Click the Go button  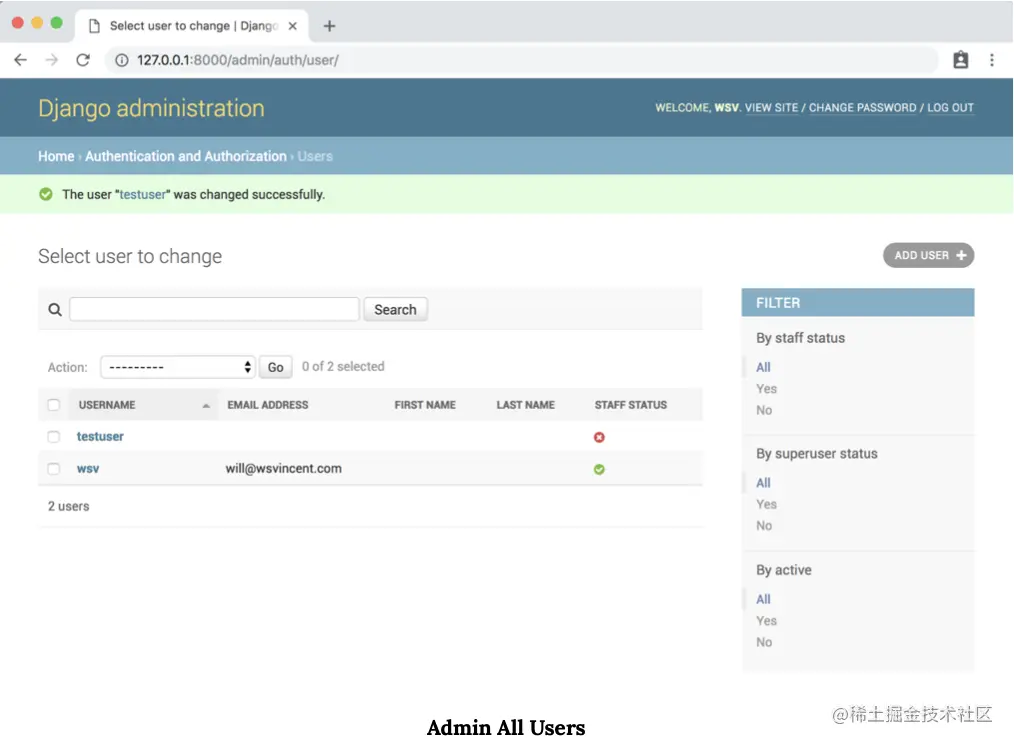tap(275, 367)
